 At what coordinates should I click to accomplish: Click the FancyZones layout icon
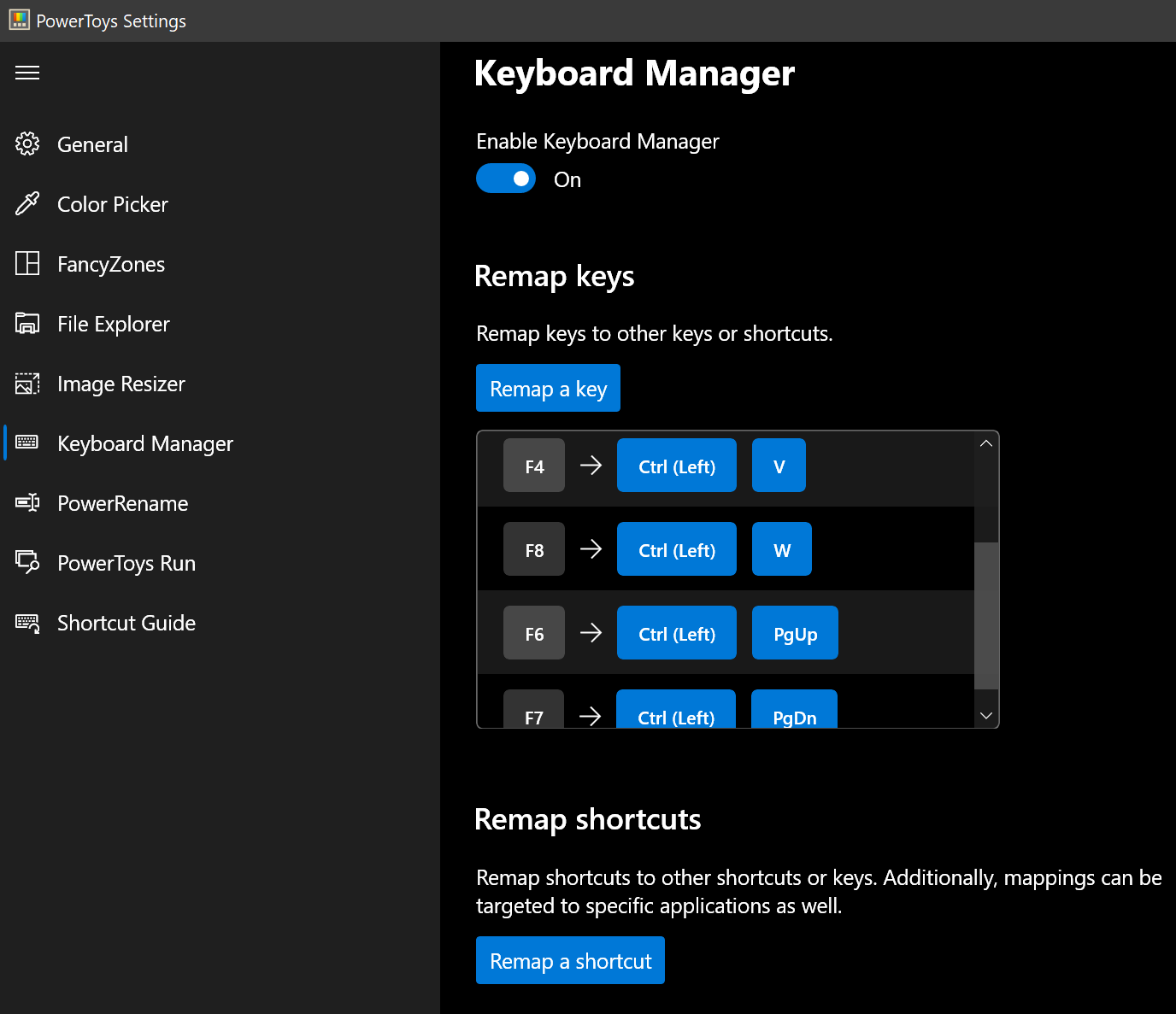pyautogui.click(x=27, y=264)
